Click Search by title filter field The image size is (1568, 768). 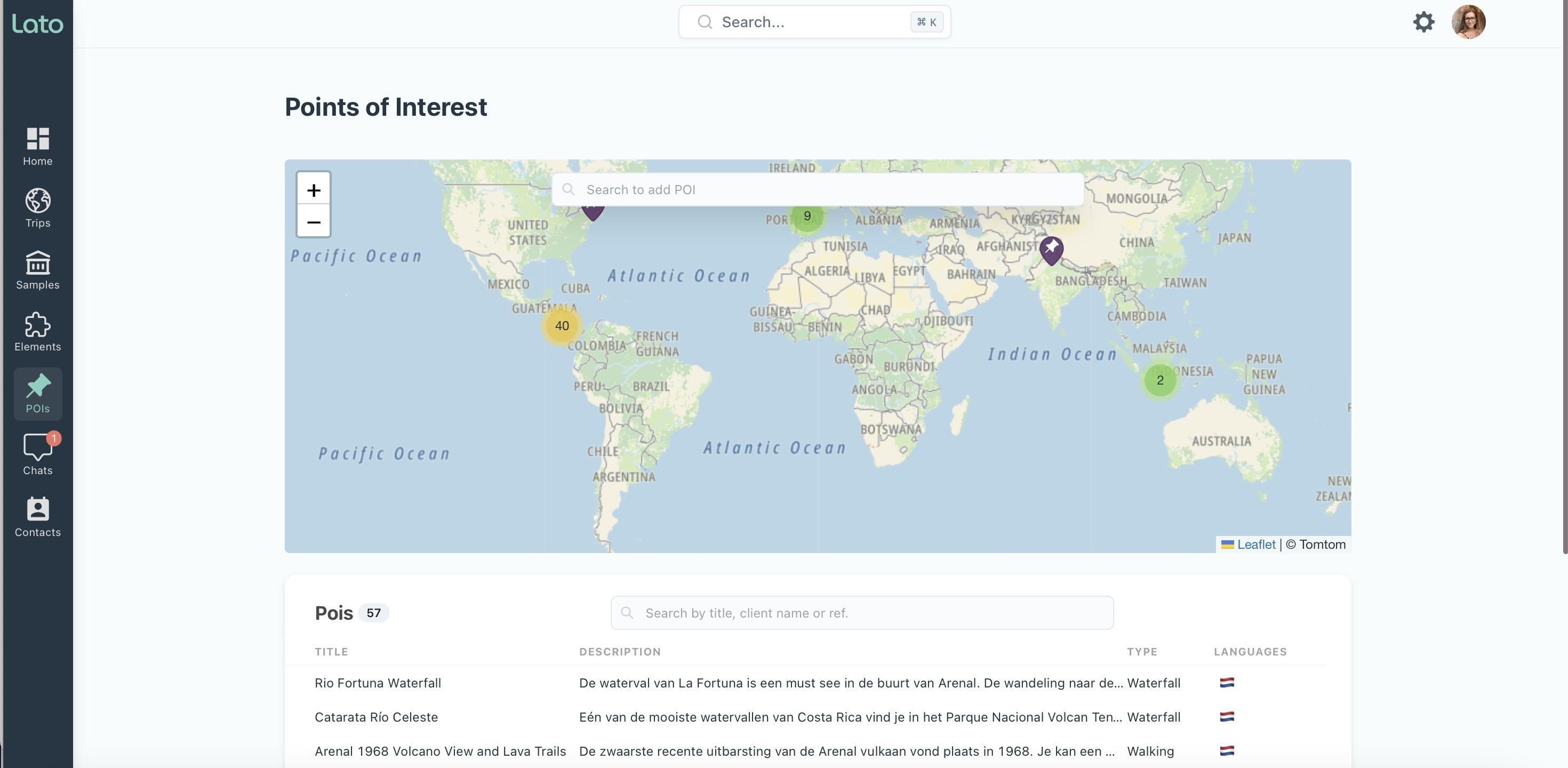pos(861,613)
